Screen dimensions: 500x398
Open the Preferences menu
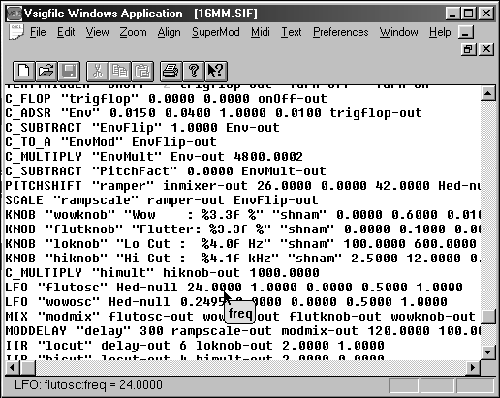pos(340,32)
